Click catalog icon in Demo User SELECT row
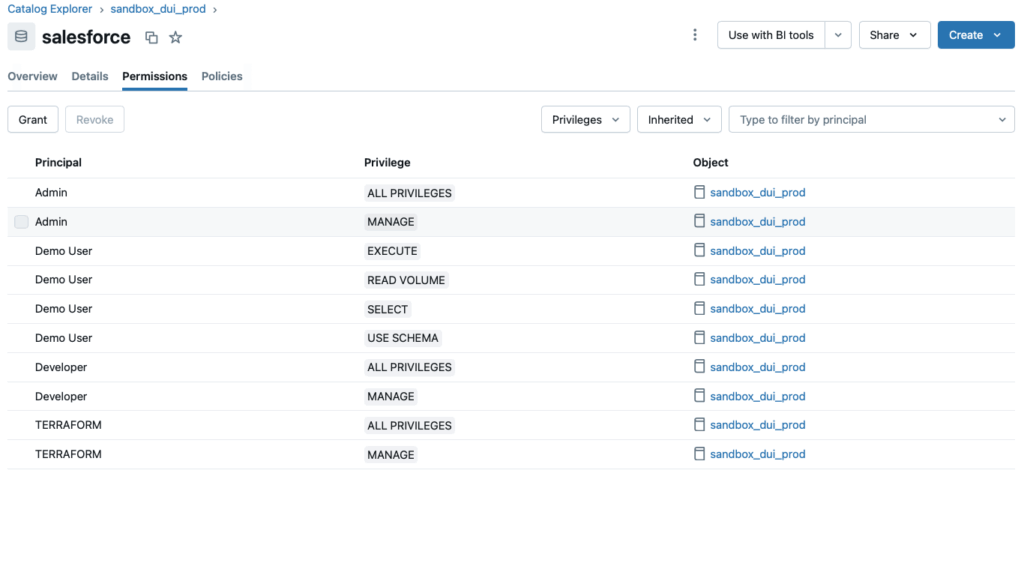1024x563 pixels. (699, 308)
